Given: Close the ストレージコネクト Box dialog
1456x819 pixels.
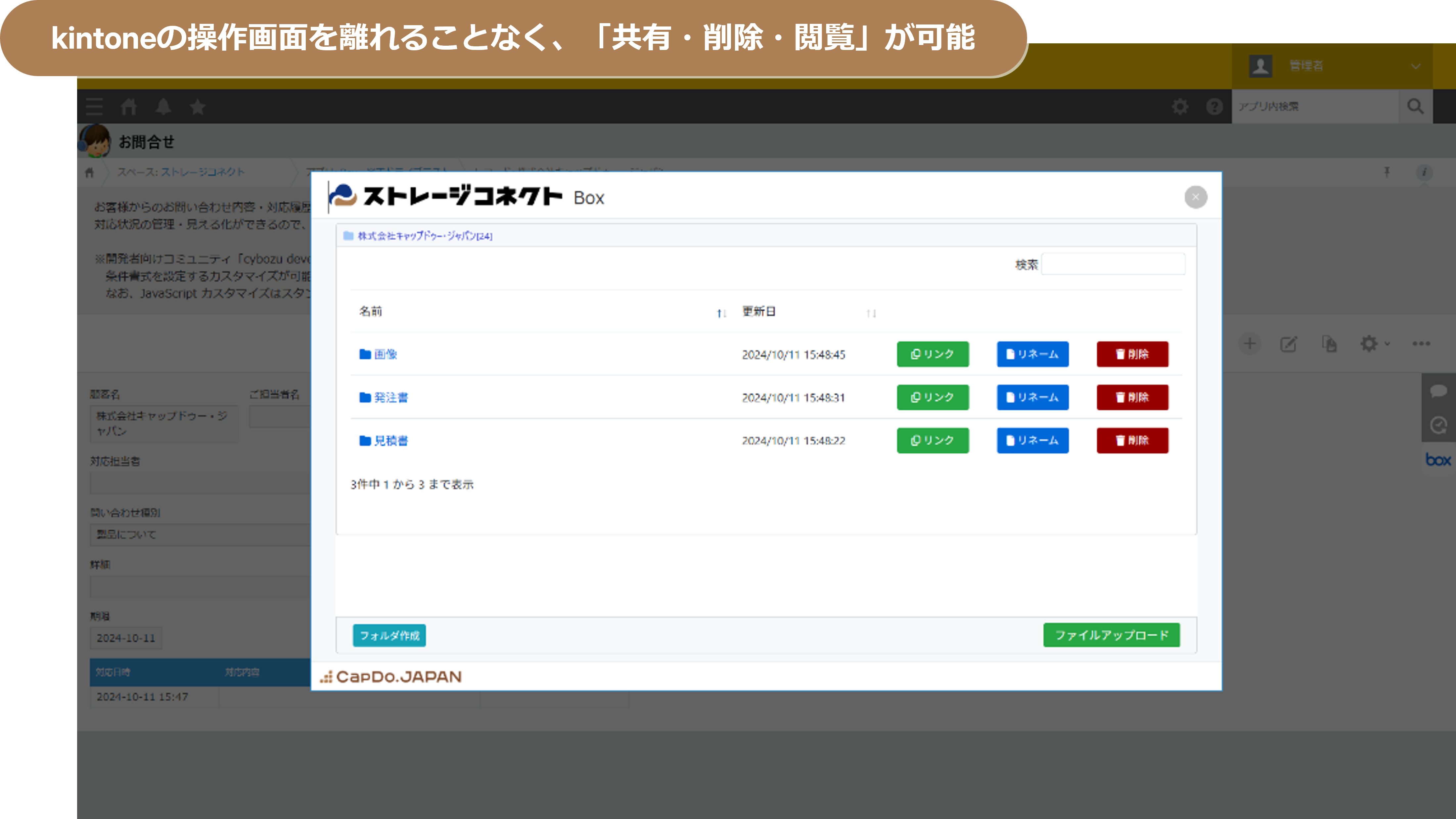Looking at the screenshot, I should 1196,197.
